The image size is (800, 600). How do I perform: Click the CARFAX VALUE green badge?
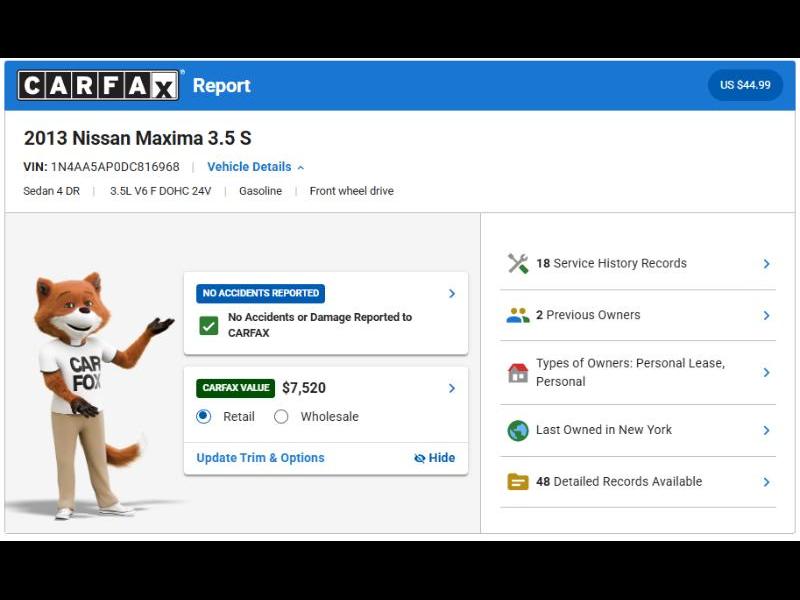(236, 388)
